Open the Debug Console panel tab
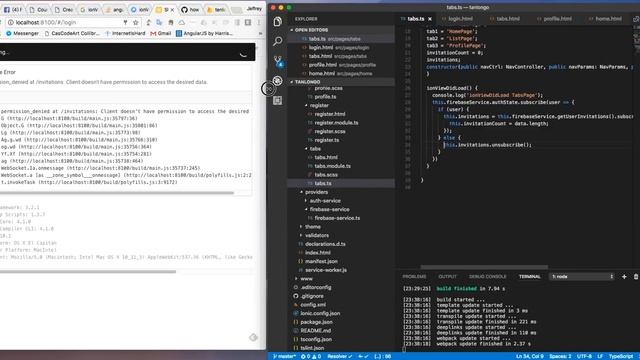The height and width of the screenshot is (360, 640). 487,277
